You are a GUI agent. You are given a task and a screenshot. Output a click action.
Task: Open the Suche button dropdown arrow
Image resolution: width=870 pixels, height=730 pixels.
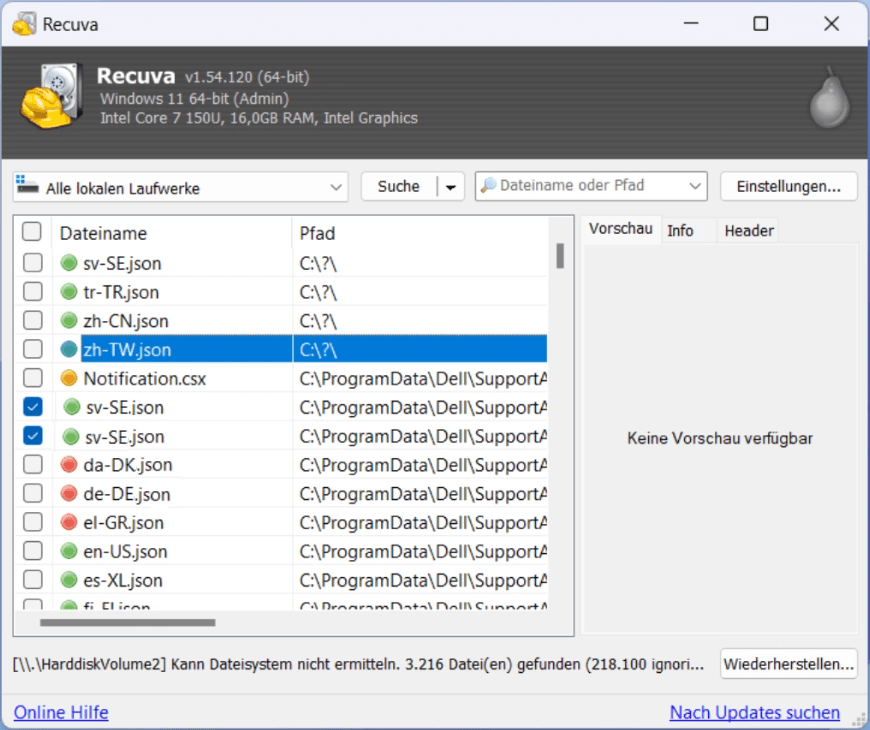click(451, 187)
